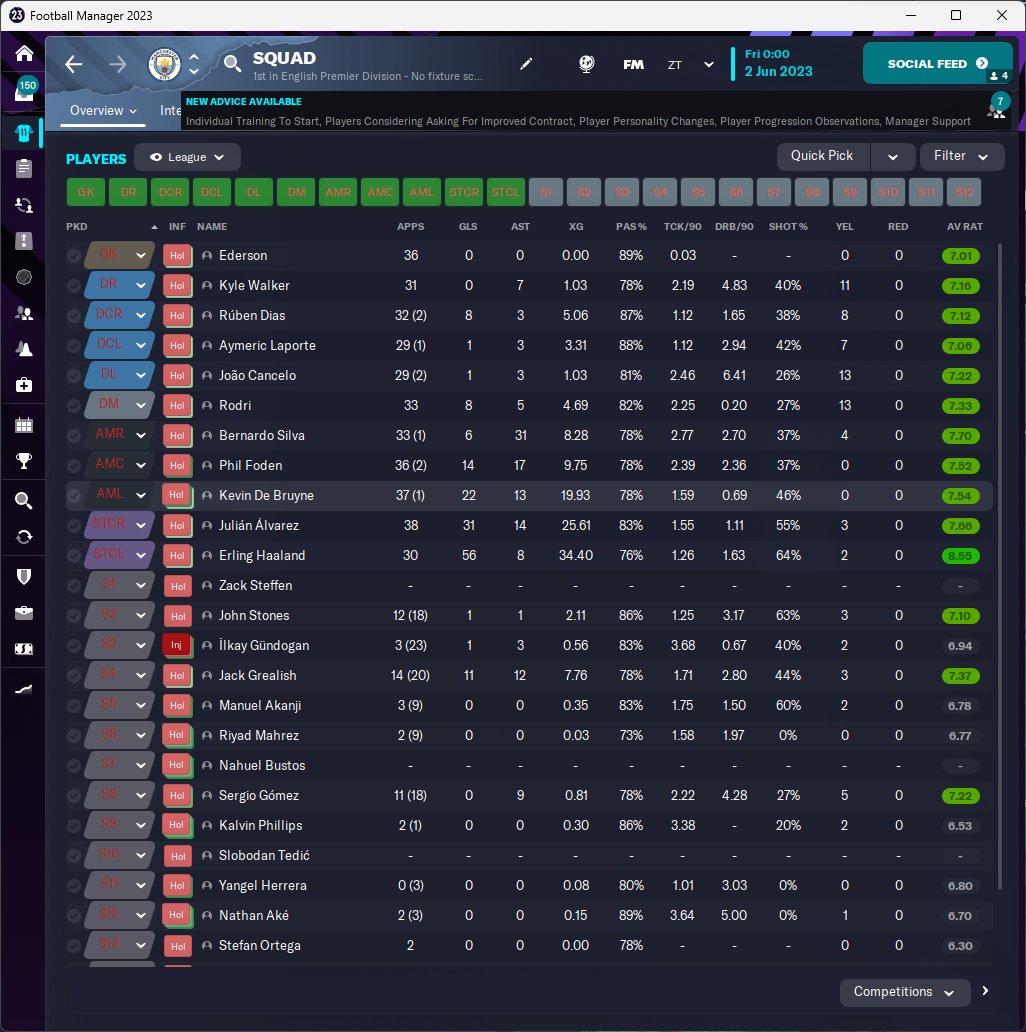This screenshot has width=1026, height=1032.
Task: Toggle the pick checkbox for Kyle Walker
Action: pos(74,286)
